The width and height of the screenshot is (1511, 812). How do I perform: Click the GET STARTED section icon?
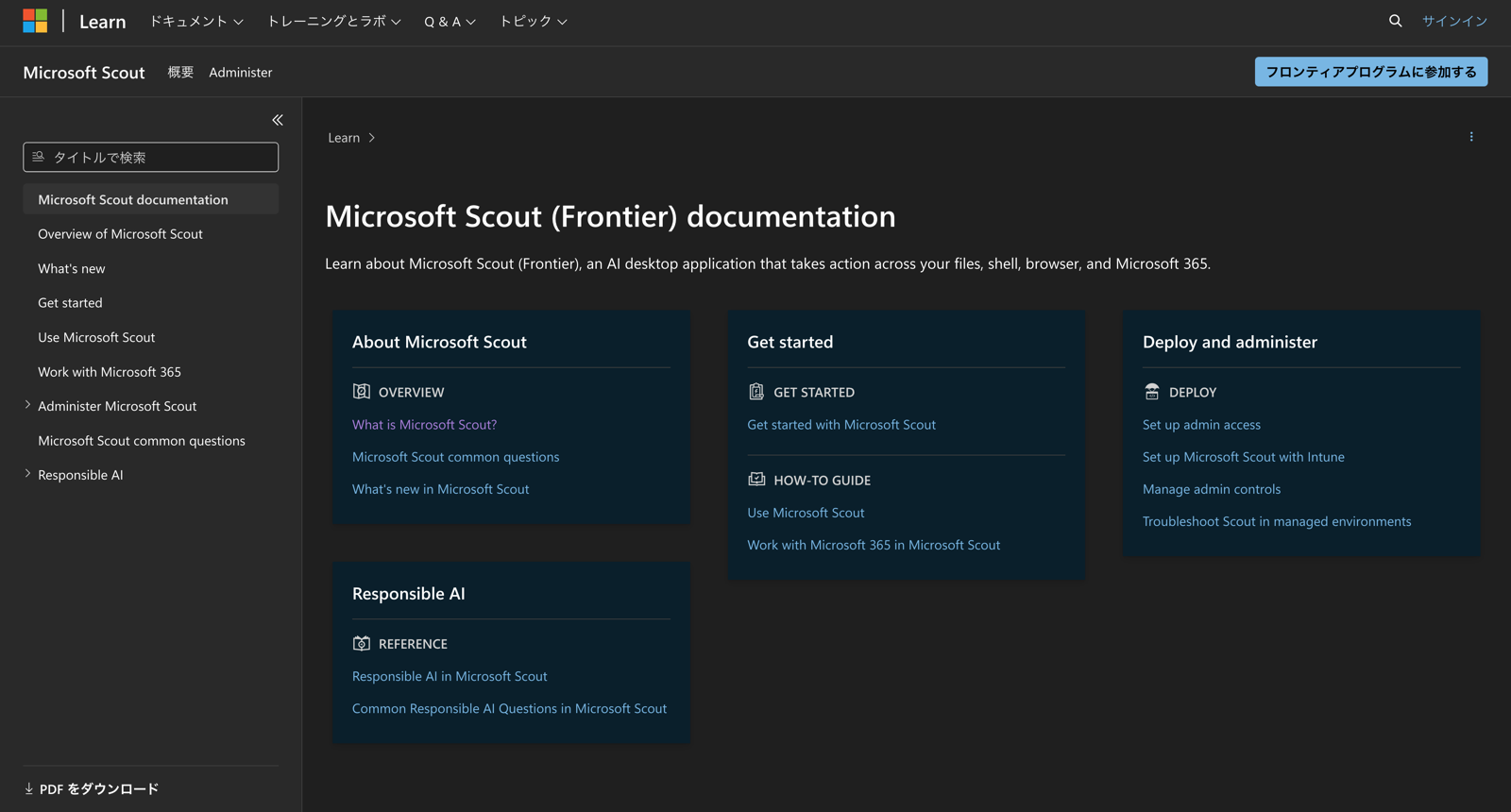[x=755, y=392]
